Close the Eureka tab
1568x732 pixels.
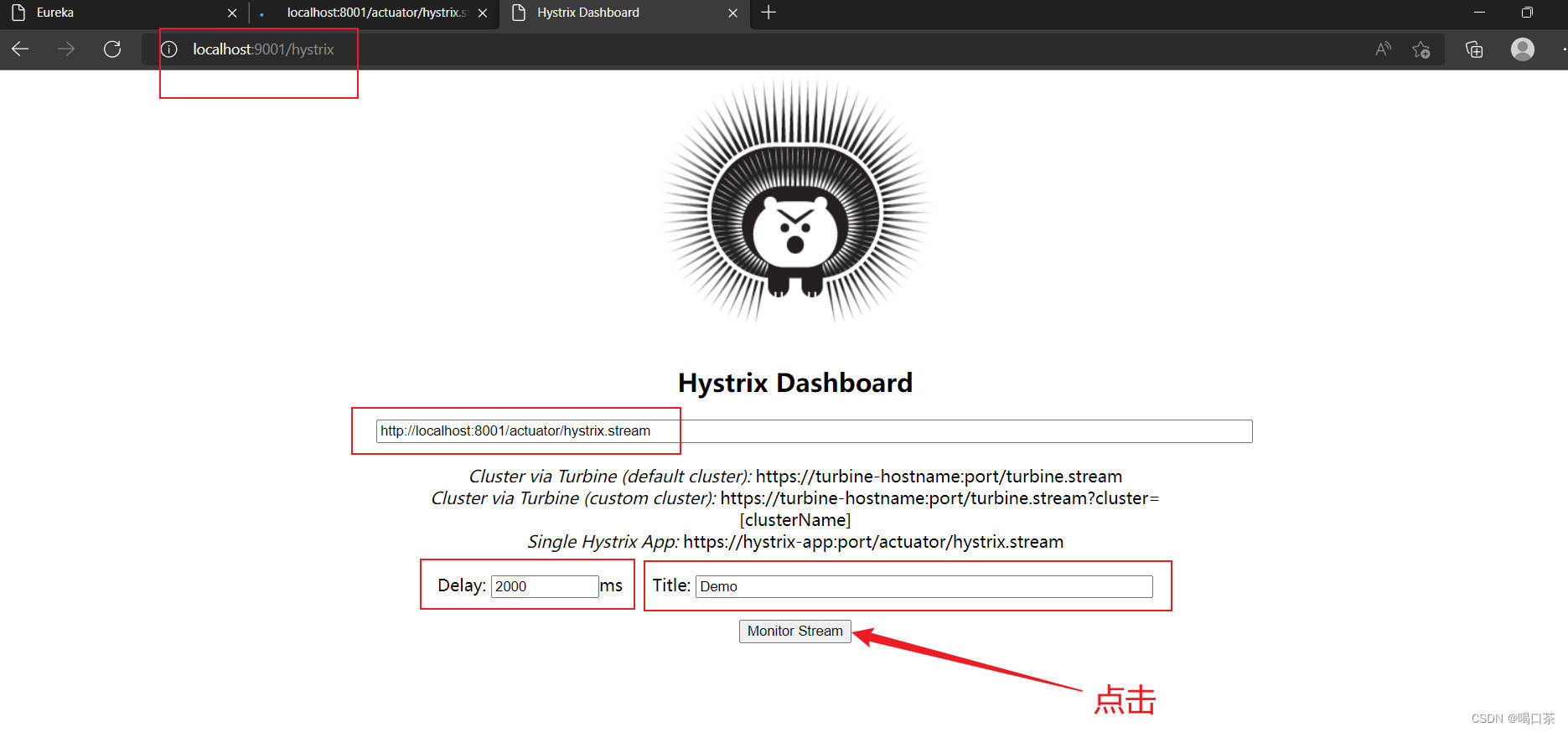coord(232,13)
